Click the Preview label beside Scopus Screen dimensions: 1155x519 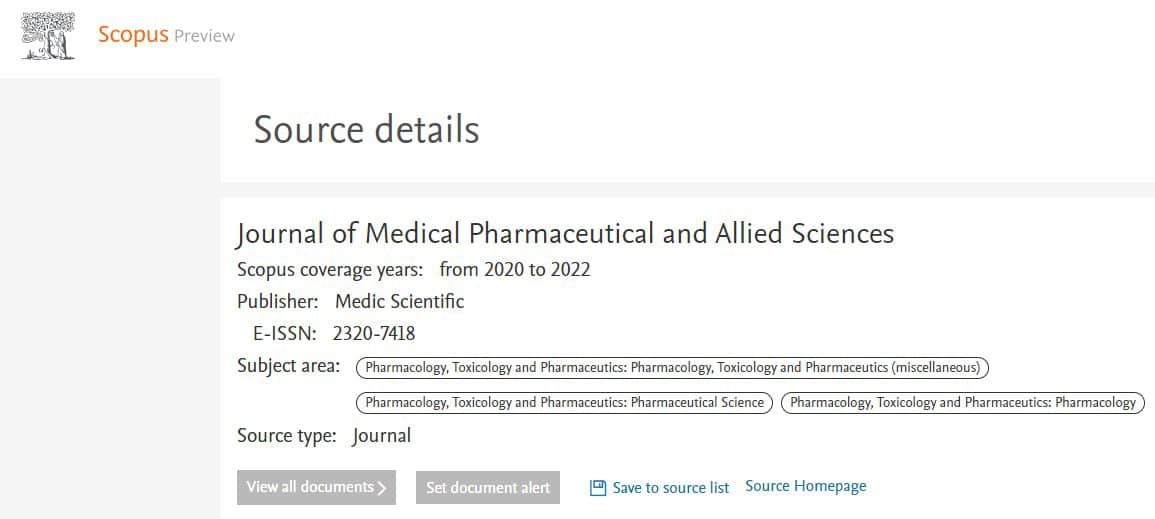tap(204, 36)
